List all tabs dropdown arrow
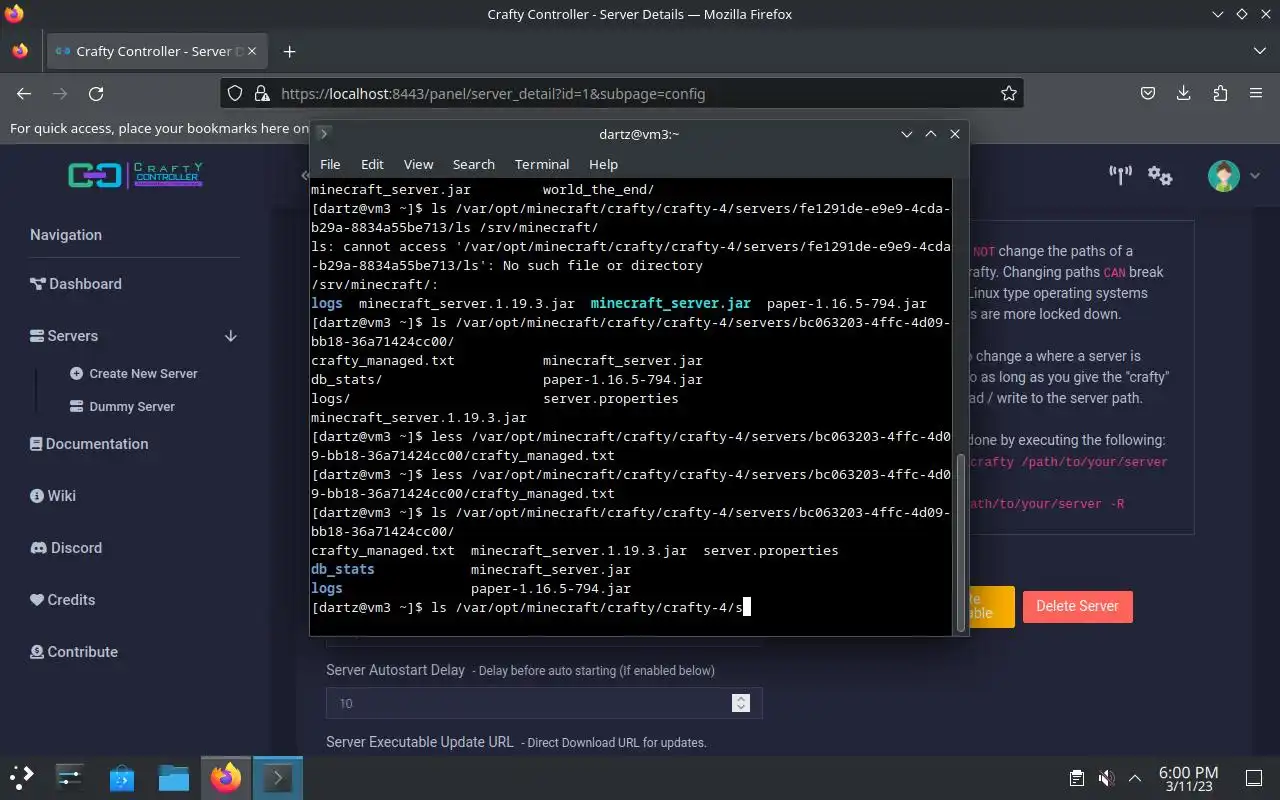This screenshot has height=800, width=1280. [x=1259, y=51]
